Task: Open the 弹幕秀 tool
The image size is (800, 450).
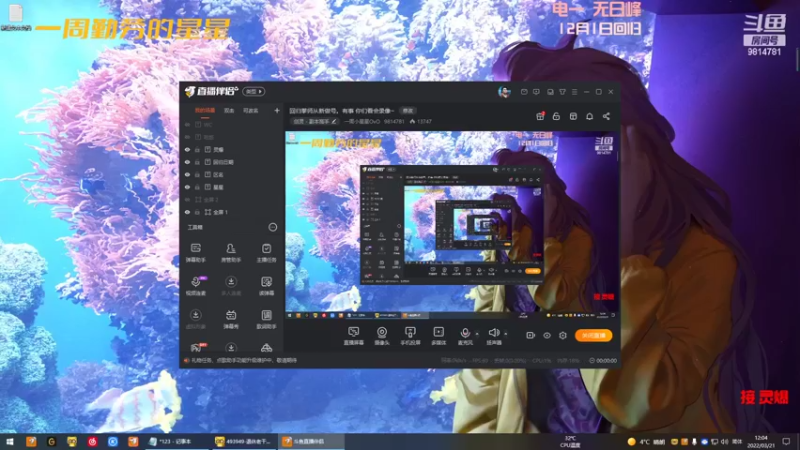Action: [x=231, y=319]
